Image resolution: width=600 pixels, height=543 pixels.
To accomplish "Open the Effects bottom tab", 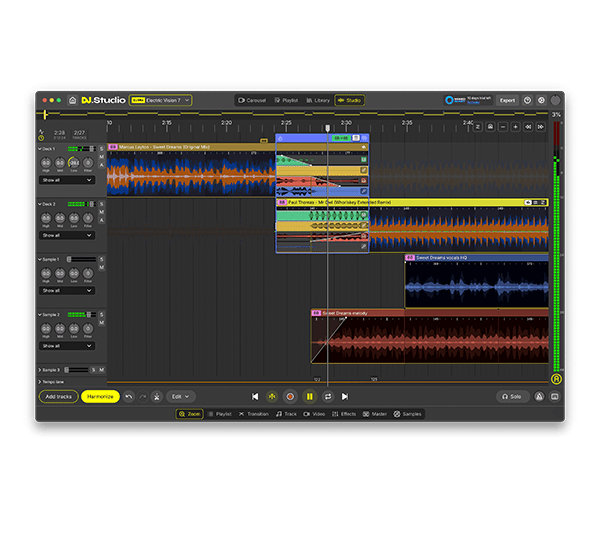I will (344, 414).
